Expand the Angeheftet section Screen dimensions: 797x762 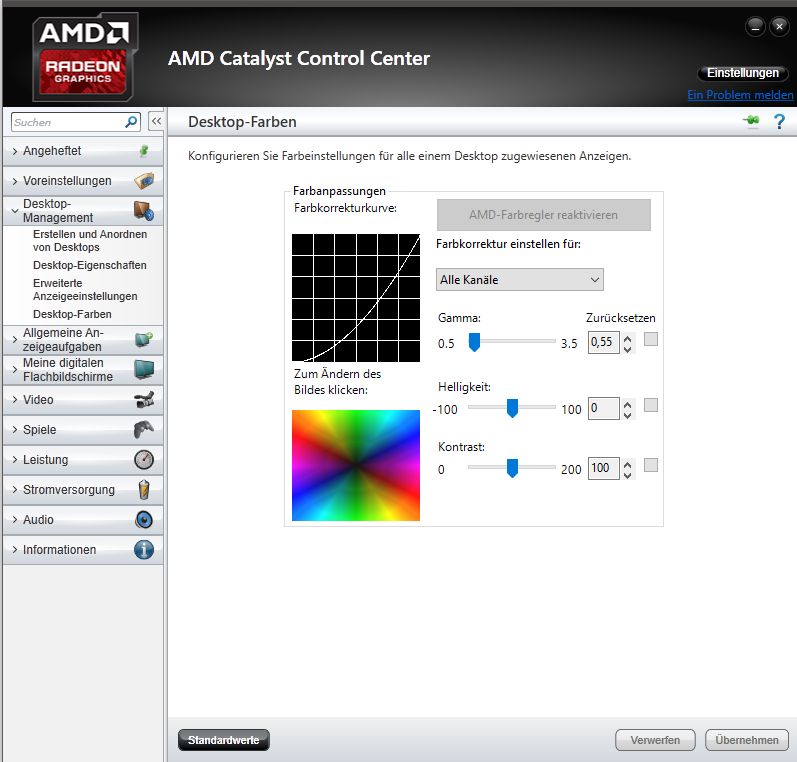click(x=15, y=151)
